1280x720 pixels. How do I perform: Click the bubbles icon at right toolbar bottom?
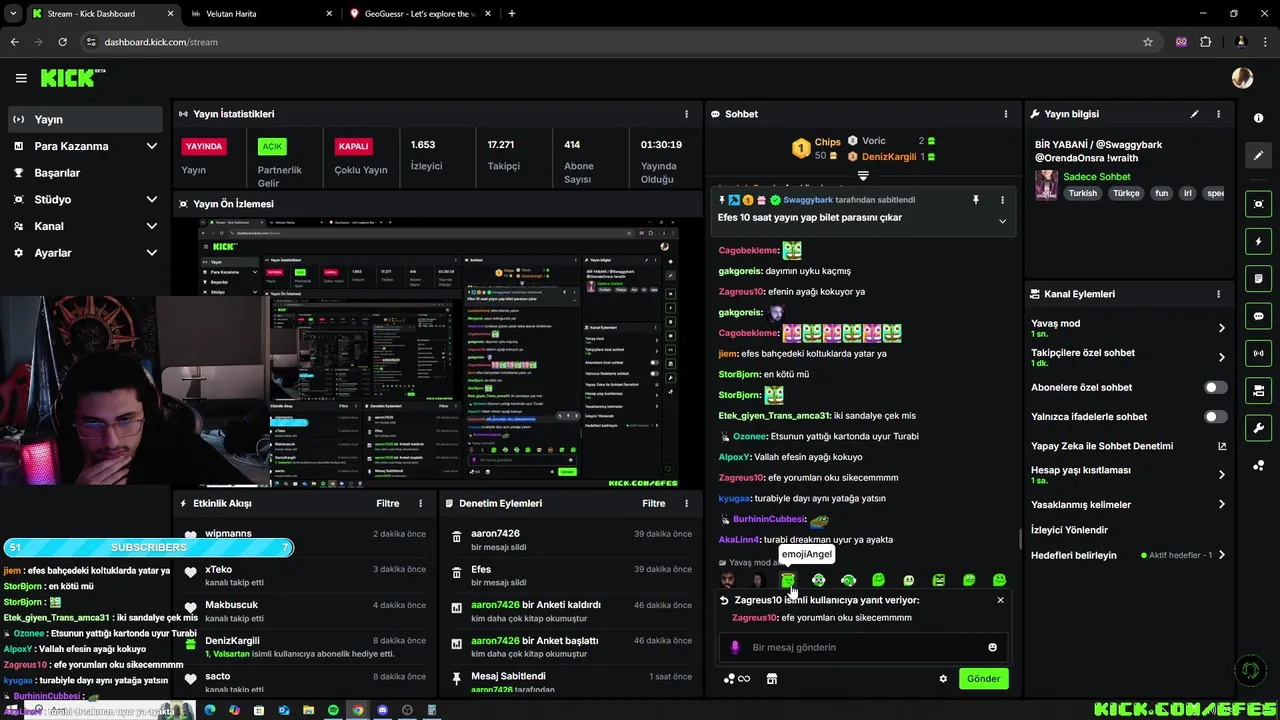click(1258, 465)
